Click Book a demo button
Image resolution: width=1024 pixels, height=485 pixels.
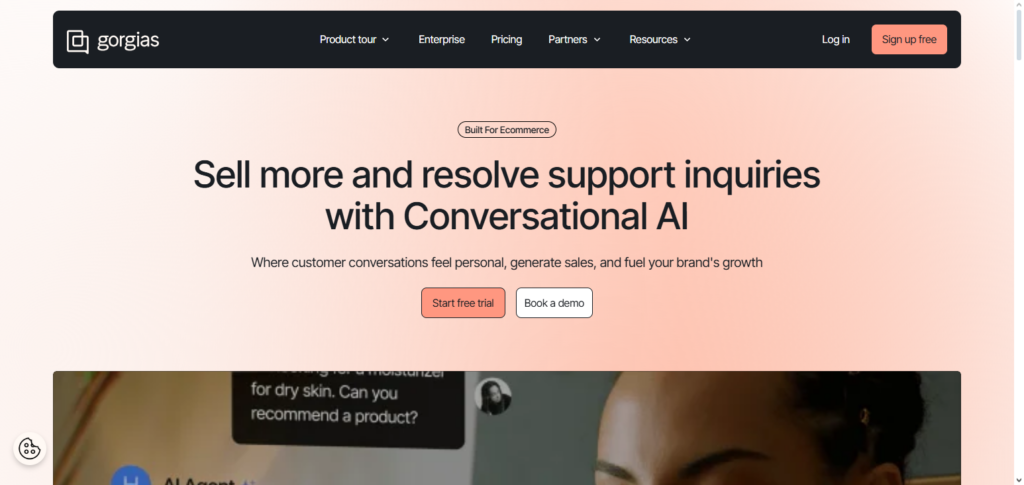click(x=554, y=303)
